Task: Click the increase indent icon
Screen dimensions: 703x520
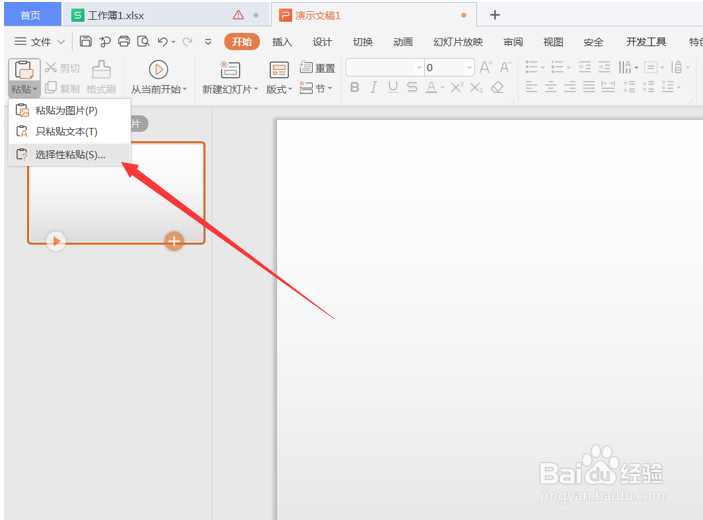Action: (x=604, y=68)
